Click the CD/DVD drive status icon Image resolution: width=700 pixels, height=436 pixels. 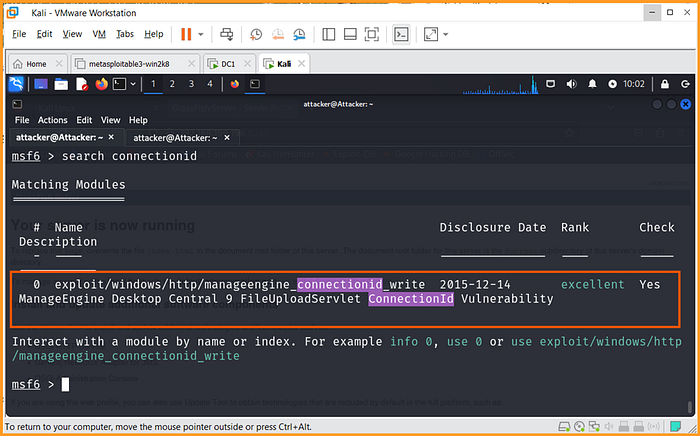579,427
